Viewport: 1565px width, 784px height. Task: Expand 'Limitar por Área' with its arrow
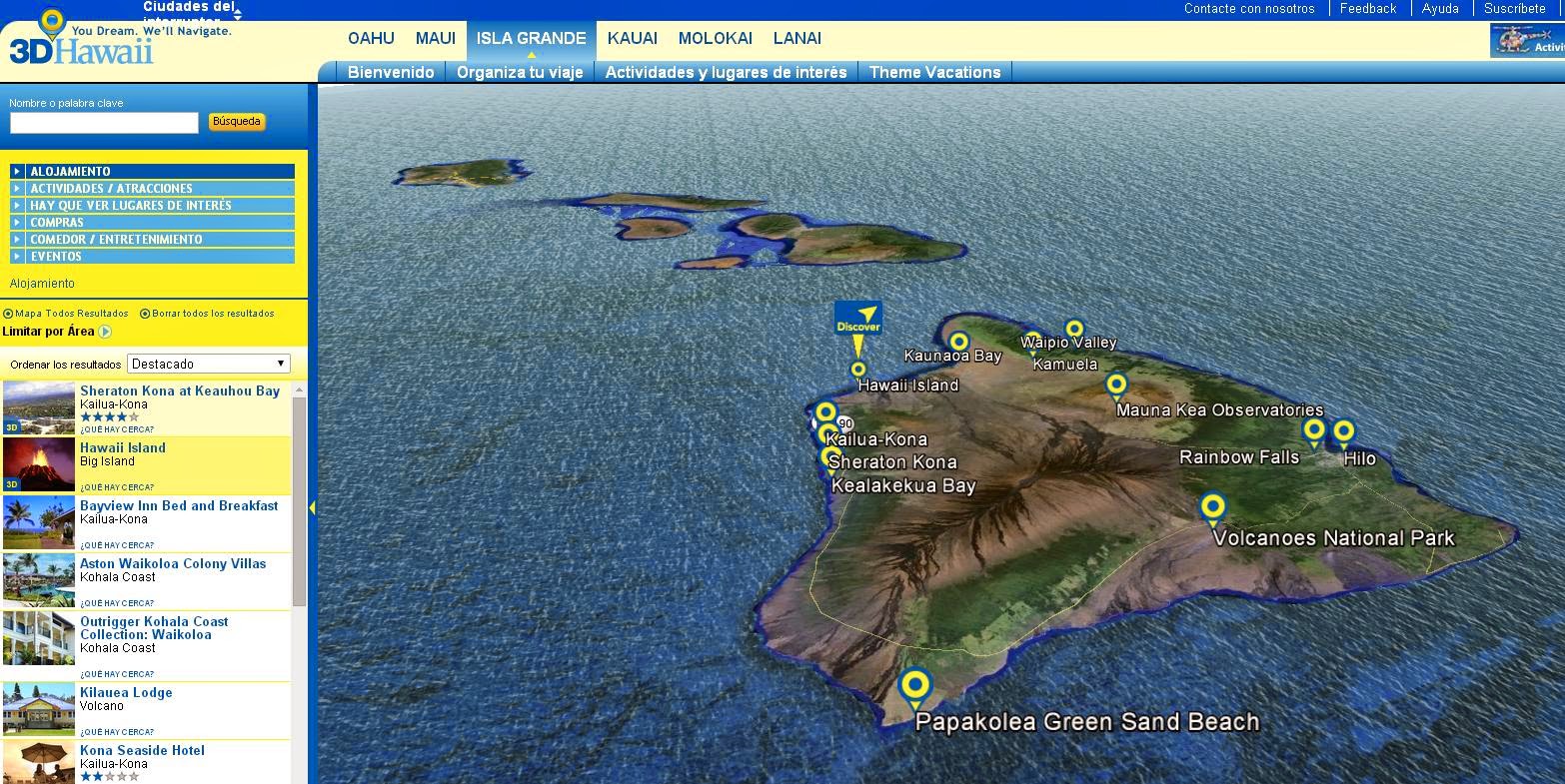pos(106,331)
